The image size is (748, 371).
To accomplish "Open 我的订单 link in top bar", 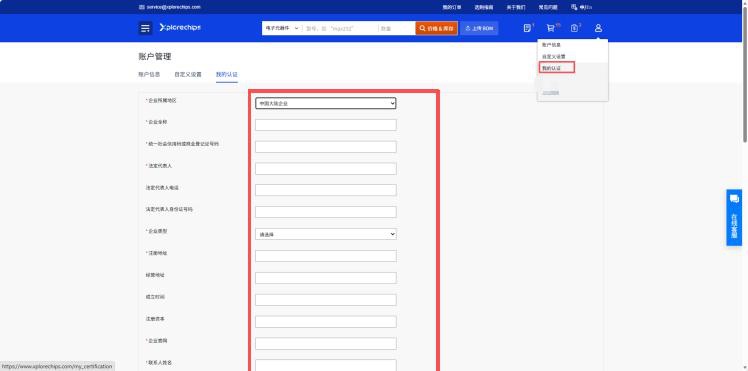I will point(452,7).
